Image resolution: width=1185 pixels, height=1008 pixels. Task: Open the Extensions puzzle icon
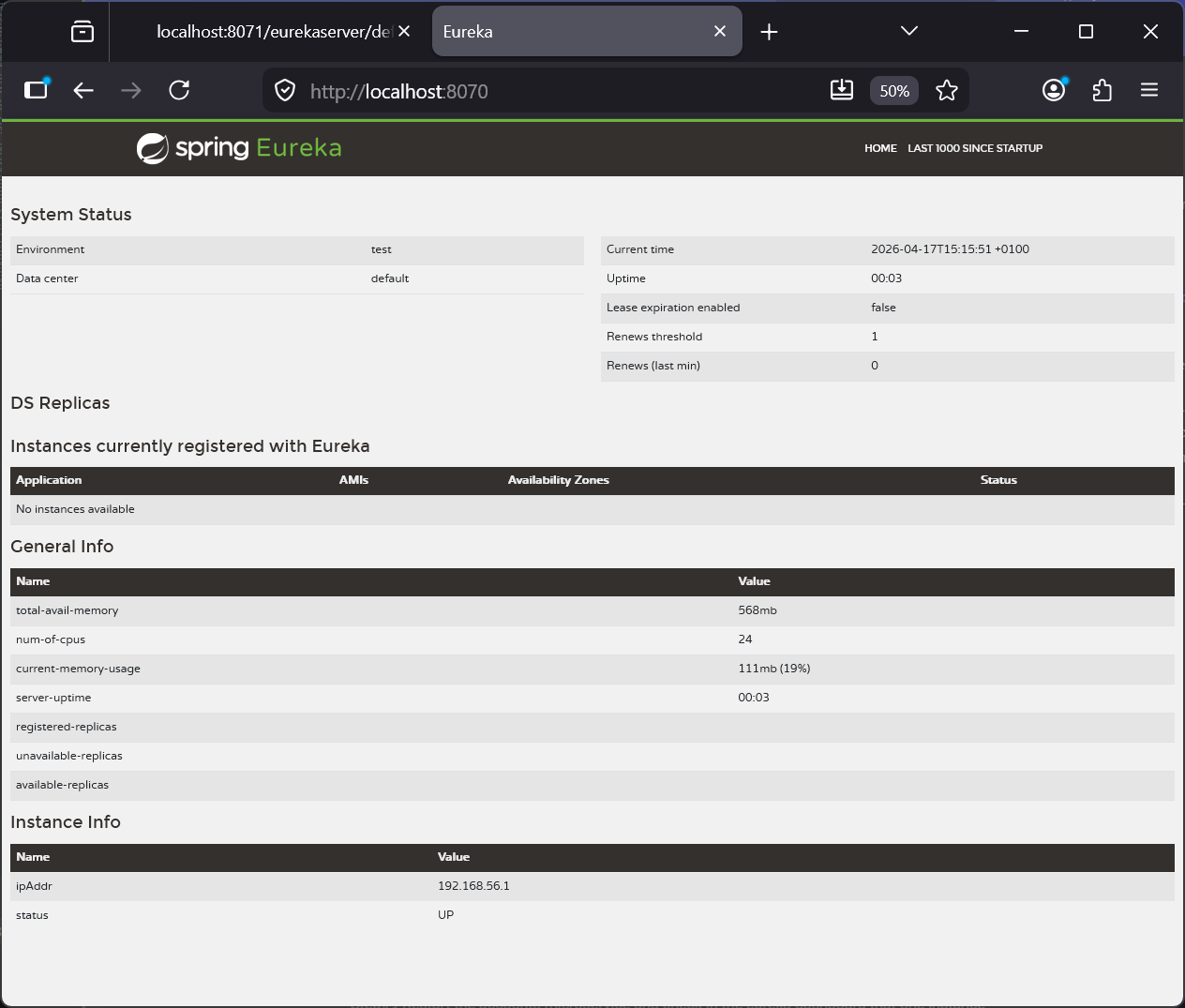tap(1102, 90)
